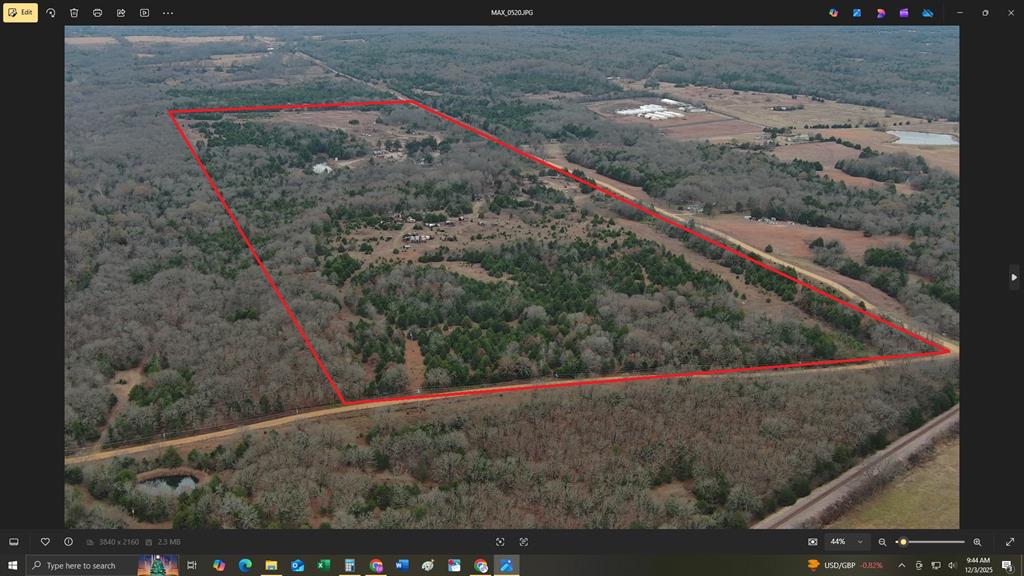Screen dimensions: 1024x576
Task: Open Calculator from the taskbar
Action: click(x=349, y=565)
